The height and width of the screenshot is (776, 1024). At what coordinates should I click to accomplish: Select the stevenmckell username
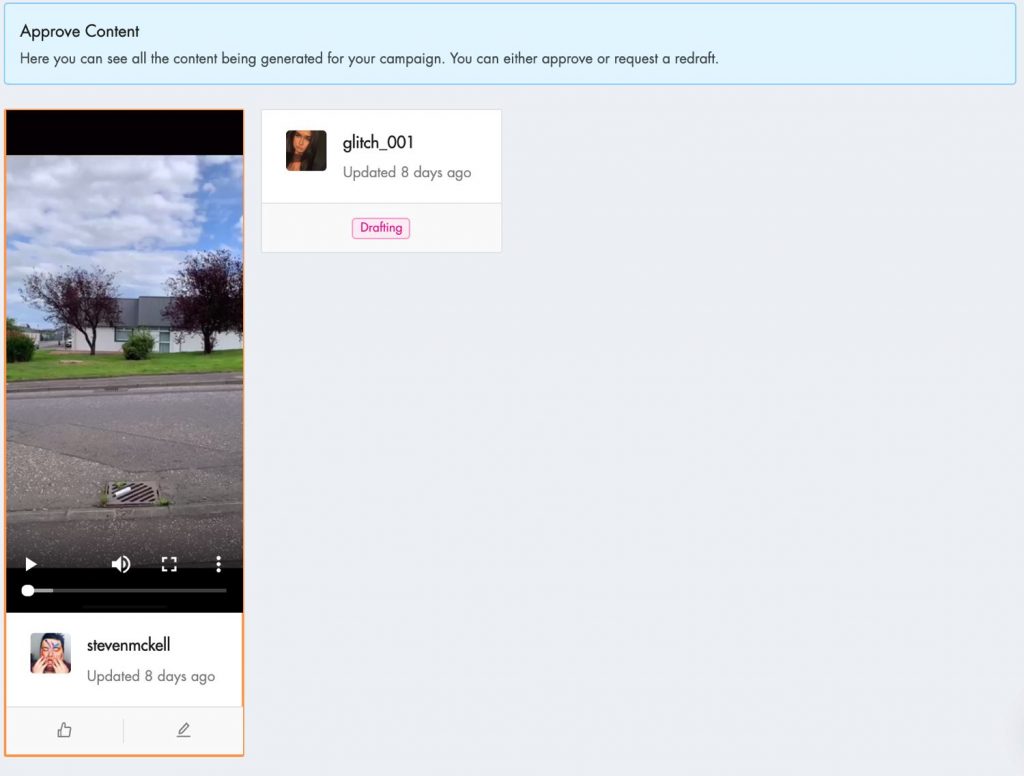129,645
